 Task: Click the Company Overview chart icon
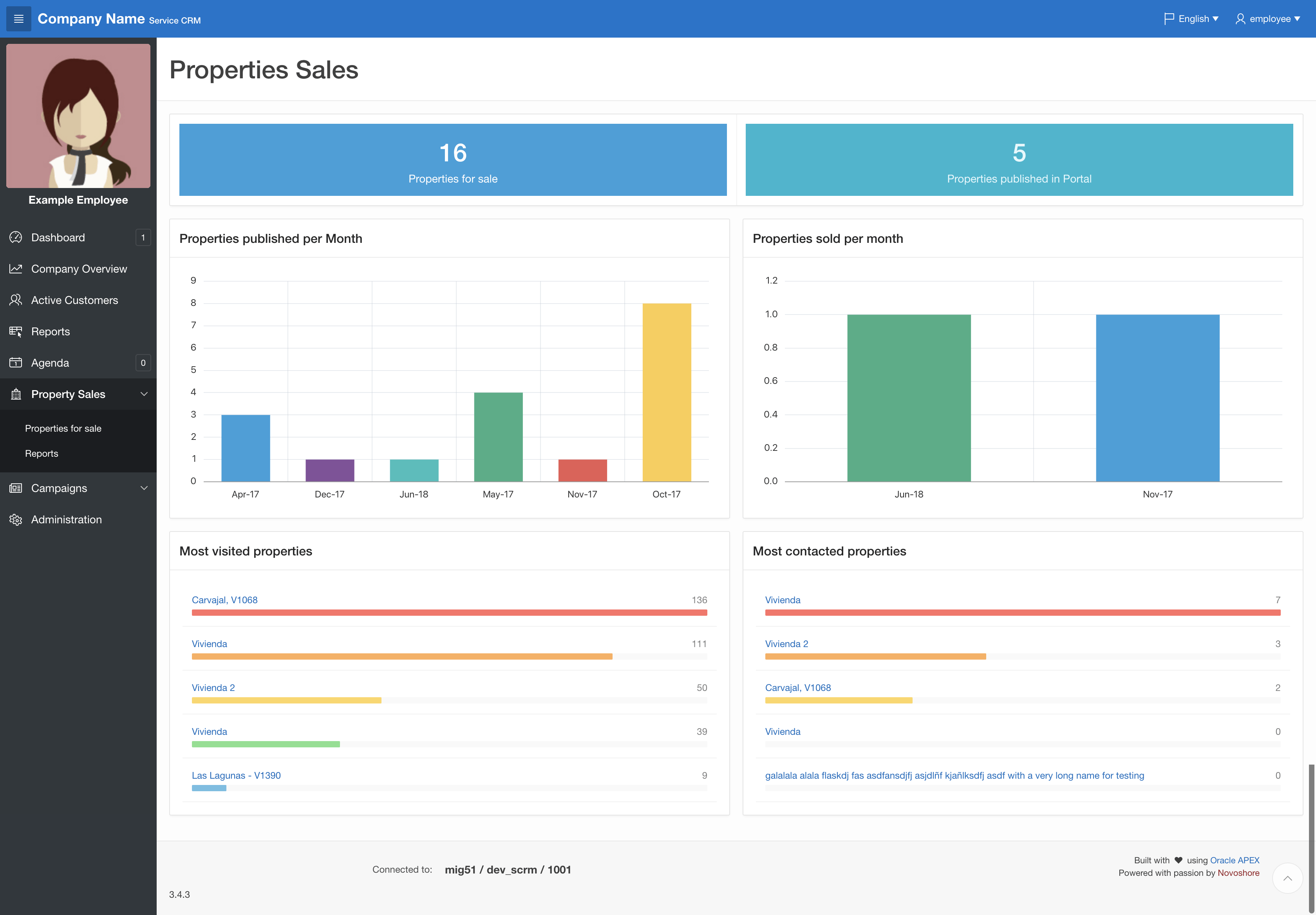[x=16, y=269]
